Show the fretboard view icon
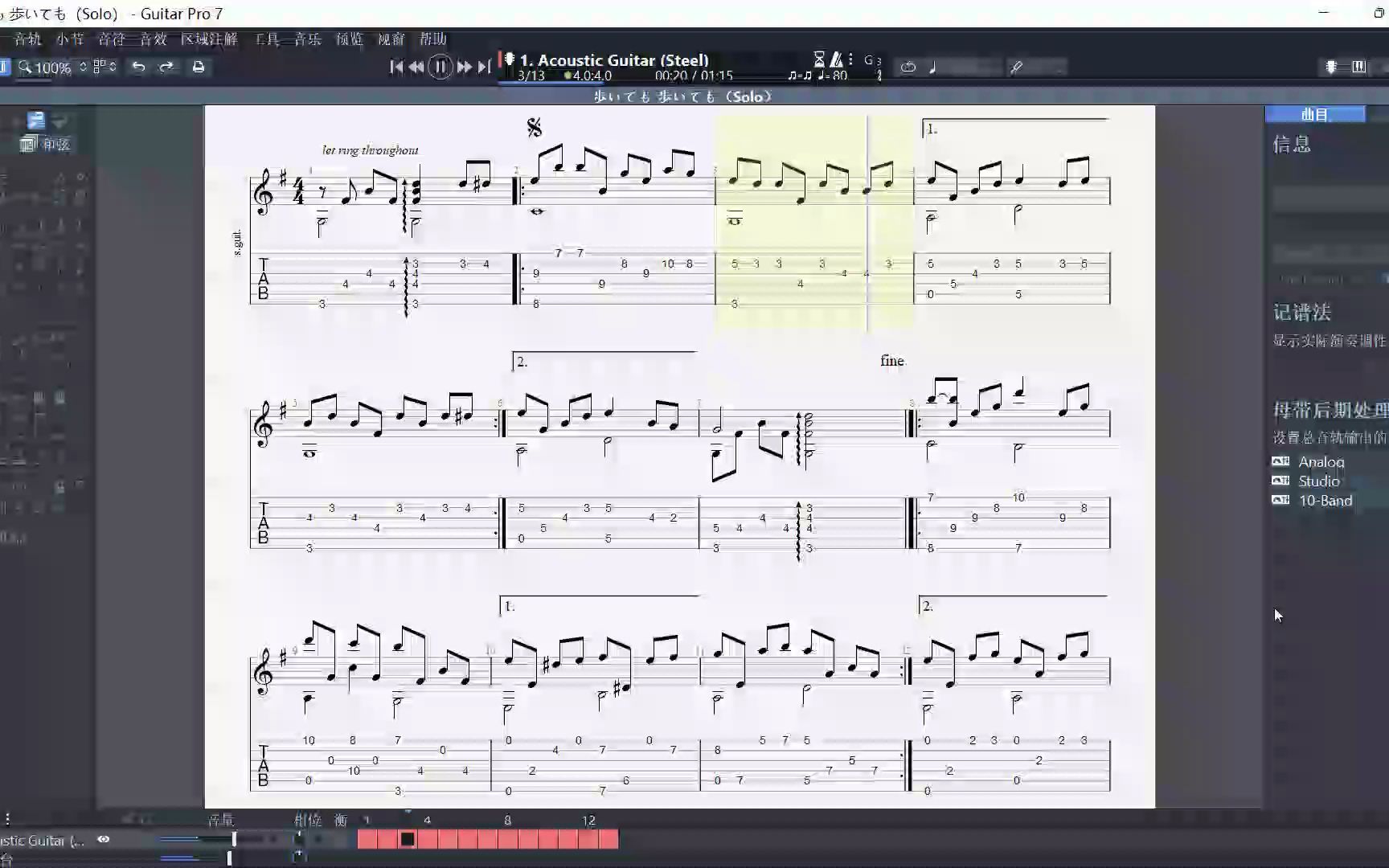Image resolution: width=1389 pixels, height=868 pixels. tap(1331, 68)
